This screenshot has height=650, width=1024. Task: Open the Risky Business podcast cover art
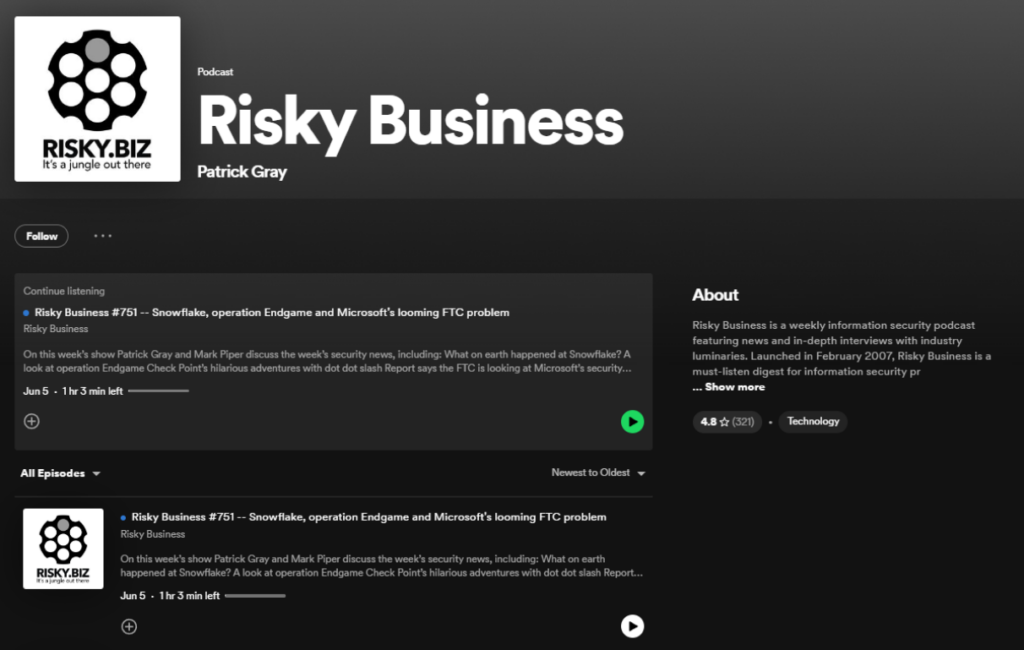(97, 99)
